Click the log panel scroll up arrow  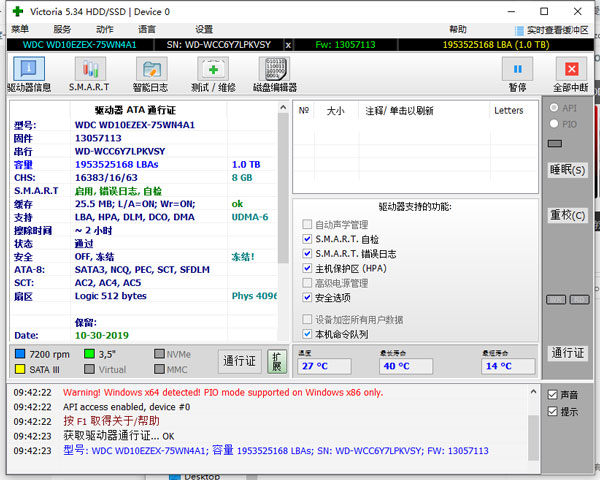pos(533,392)
